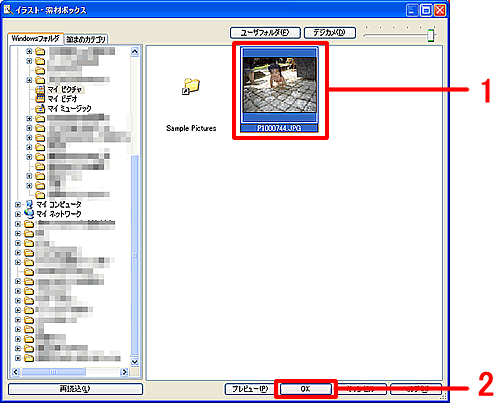500x403 pixels.
Task: Expand the topmost folder node in tree
Action: [29, 51]
